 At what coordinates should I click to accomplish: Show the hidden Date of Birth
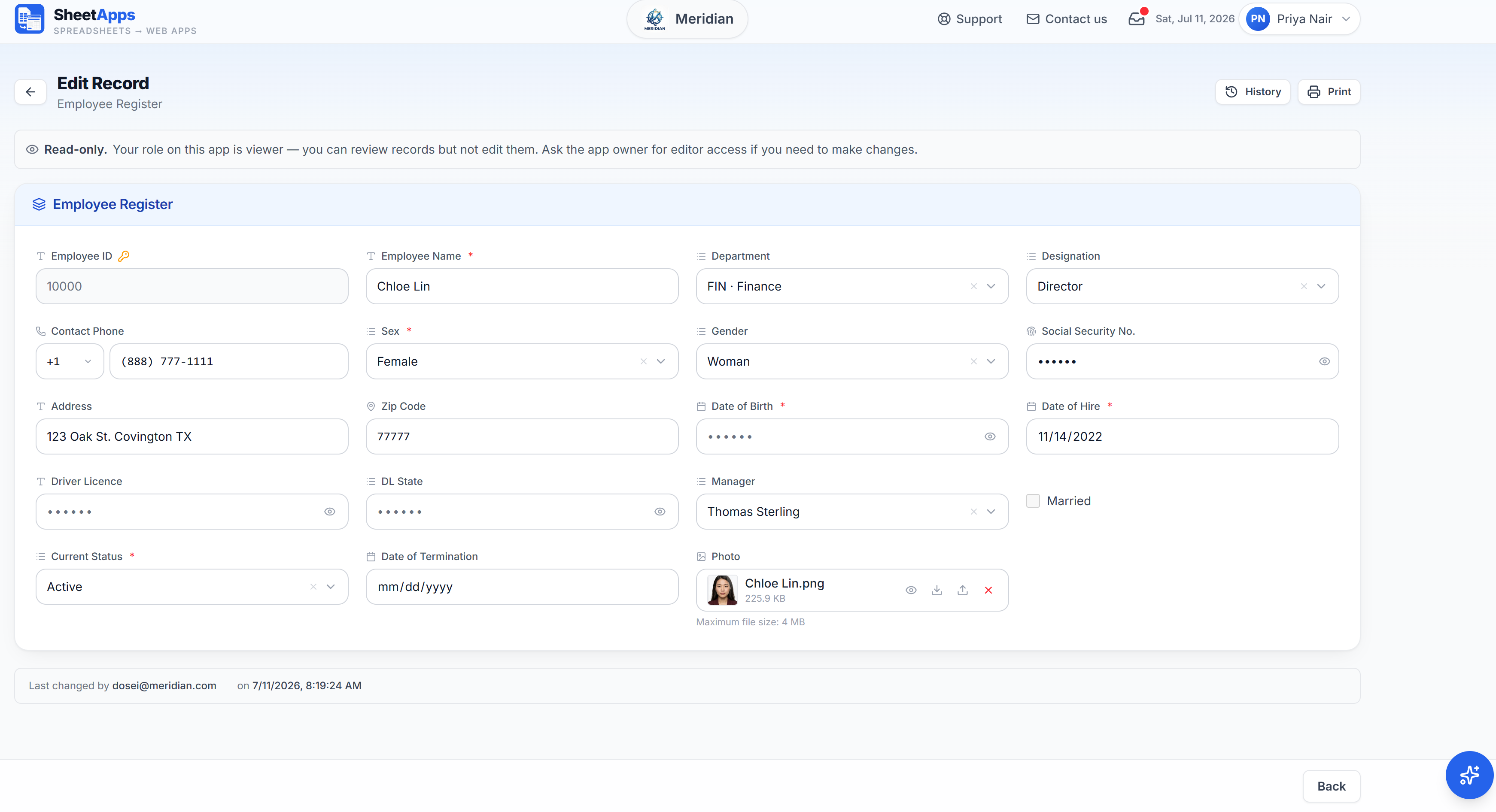pos(990,436)
